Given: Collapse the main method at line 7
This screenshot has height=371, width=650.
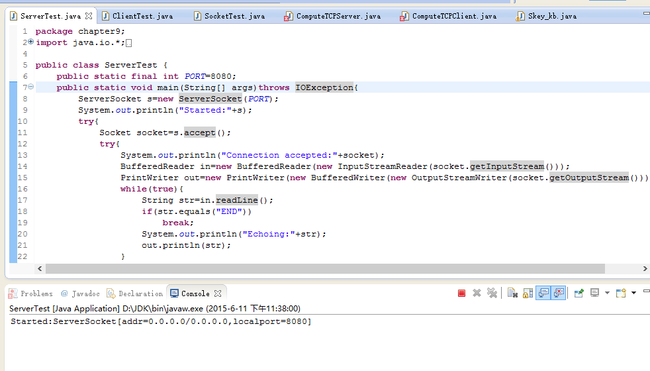Looking at the screenshot, I should point(31,87).
